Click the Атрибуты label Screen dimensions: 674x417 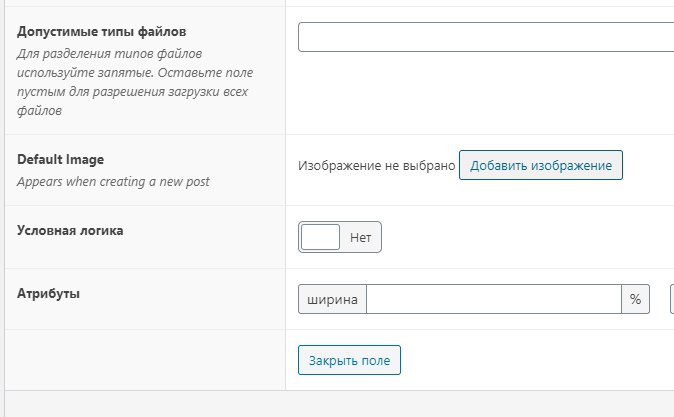(49, 294)
